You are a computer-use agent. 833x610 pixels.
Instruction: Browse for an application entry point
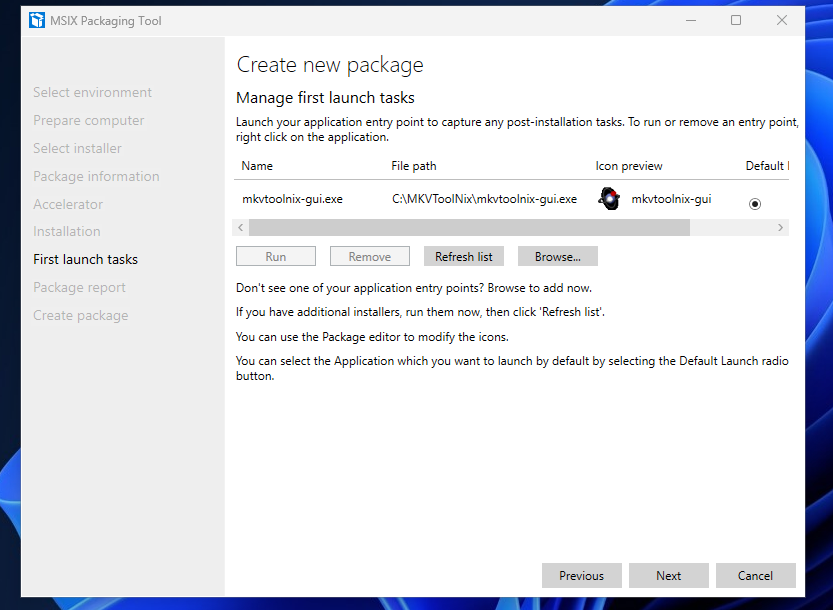click(558, 256)
